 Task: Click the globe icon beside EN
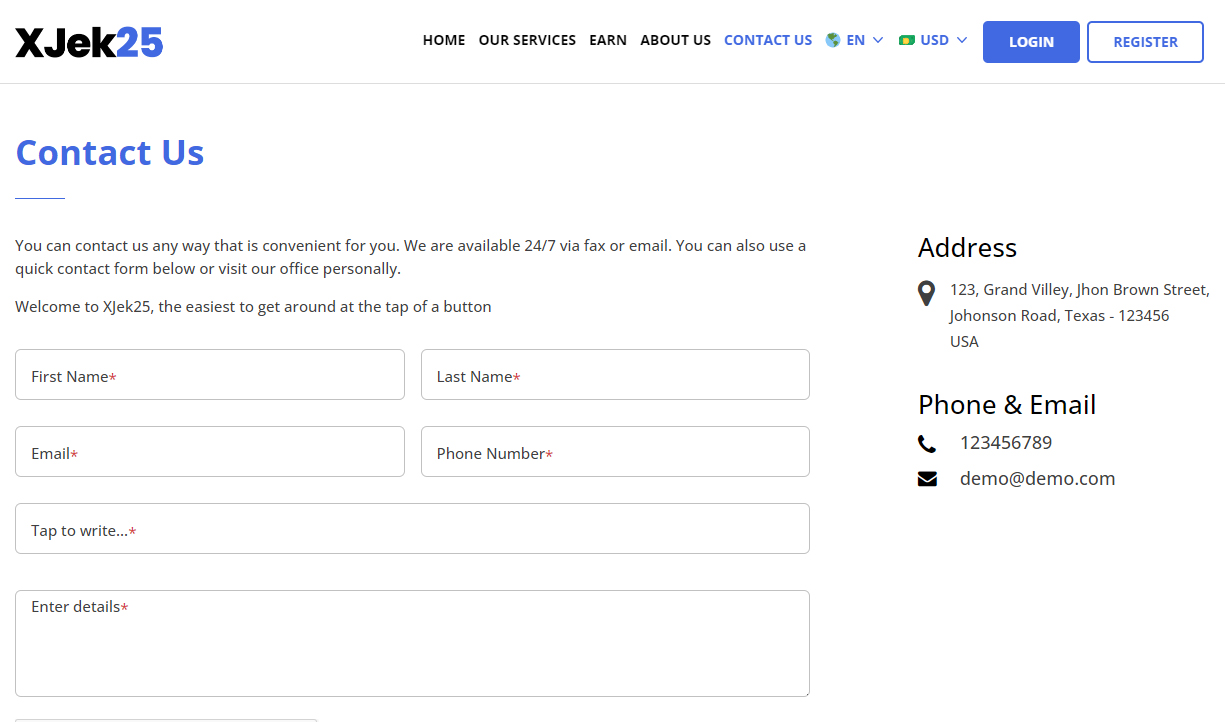pos(832,40)
